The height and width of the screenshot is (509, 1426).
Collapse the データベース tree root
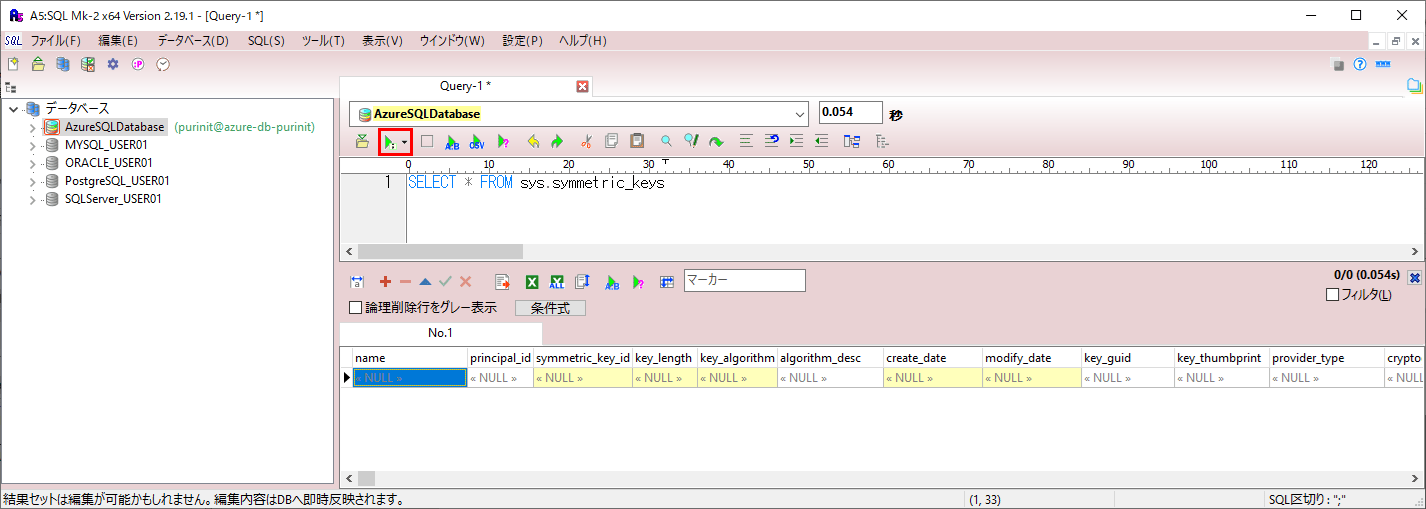(14, 108)
